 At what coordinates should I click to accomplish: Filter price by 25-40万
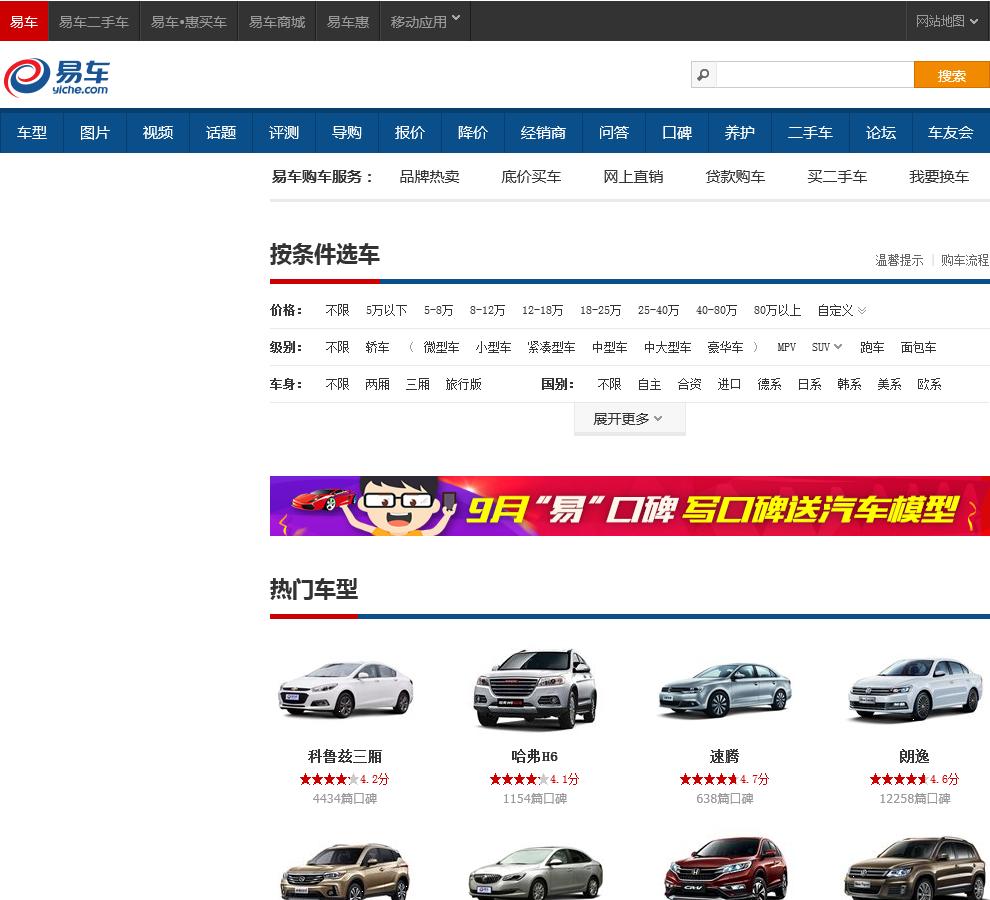(659, 310)
